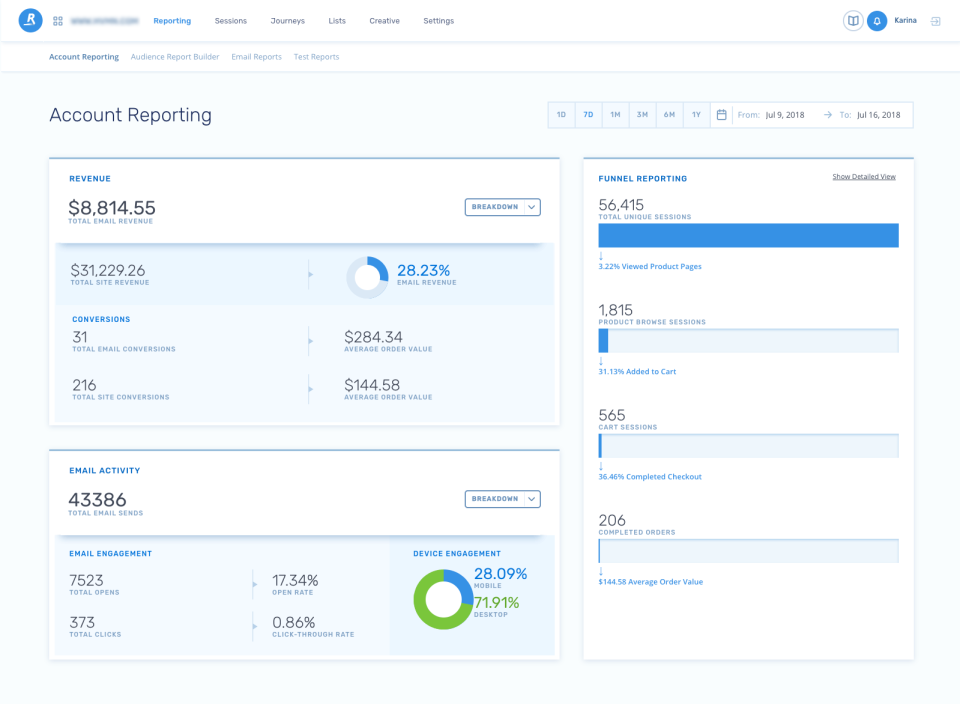960x704 pixels.
Task: Click the R logo icon
Action: click(30, 20)
